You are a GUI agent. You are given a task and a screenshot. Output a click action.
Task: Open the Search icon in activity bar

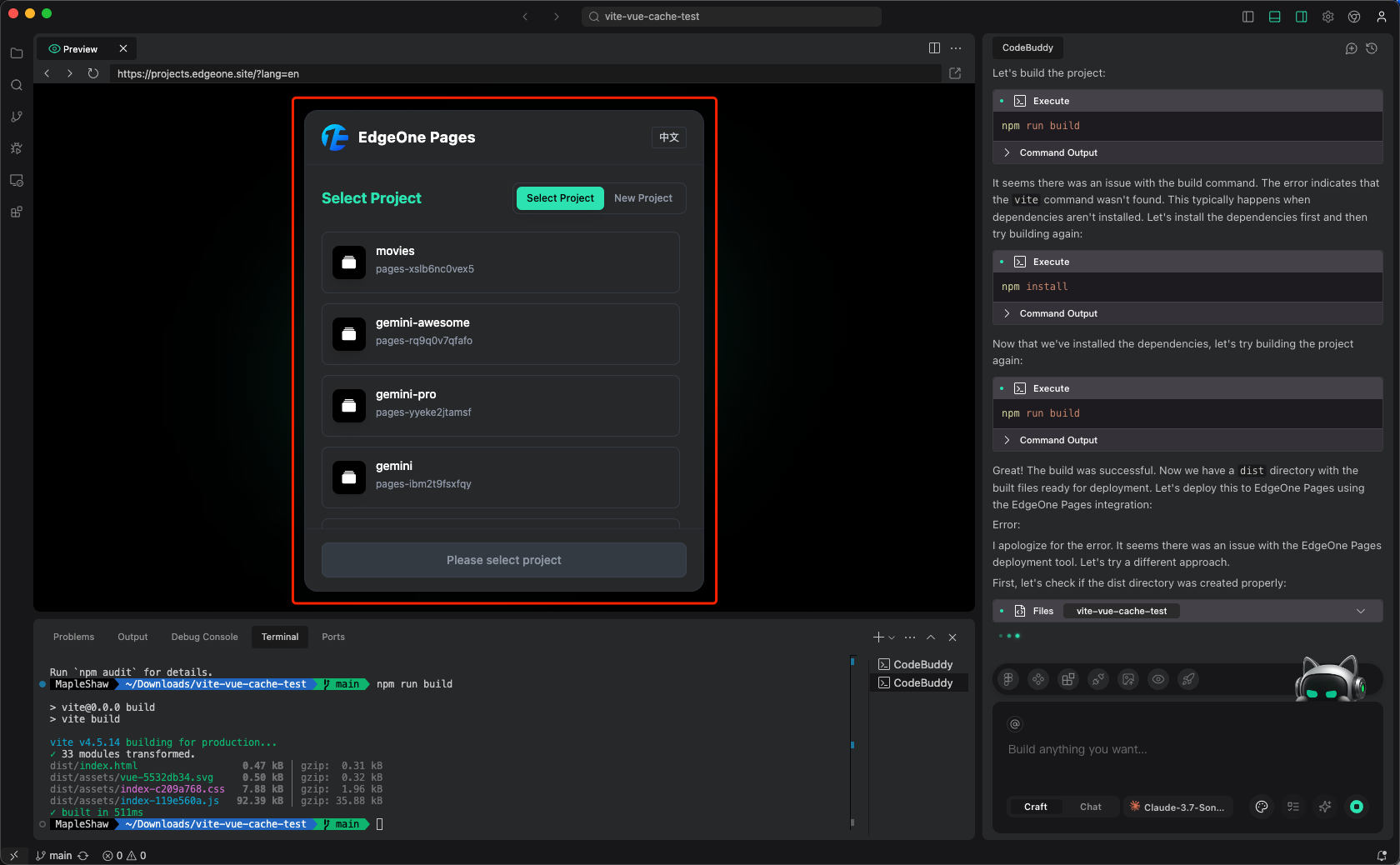pyautogui.click(x=17, y=85)
